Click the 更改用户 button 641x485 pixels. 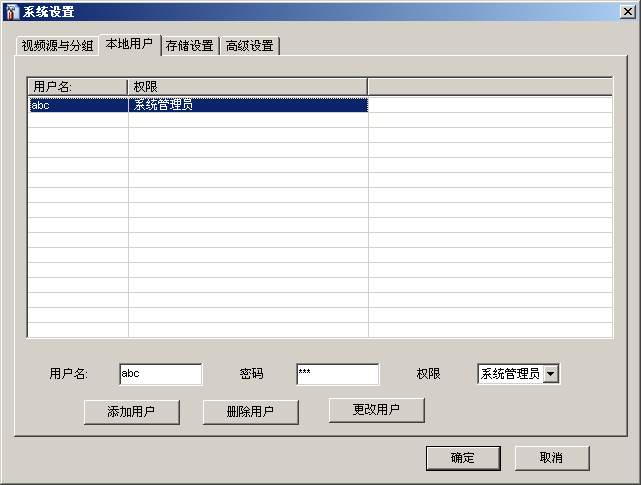[377, 410]
